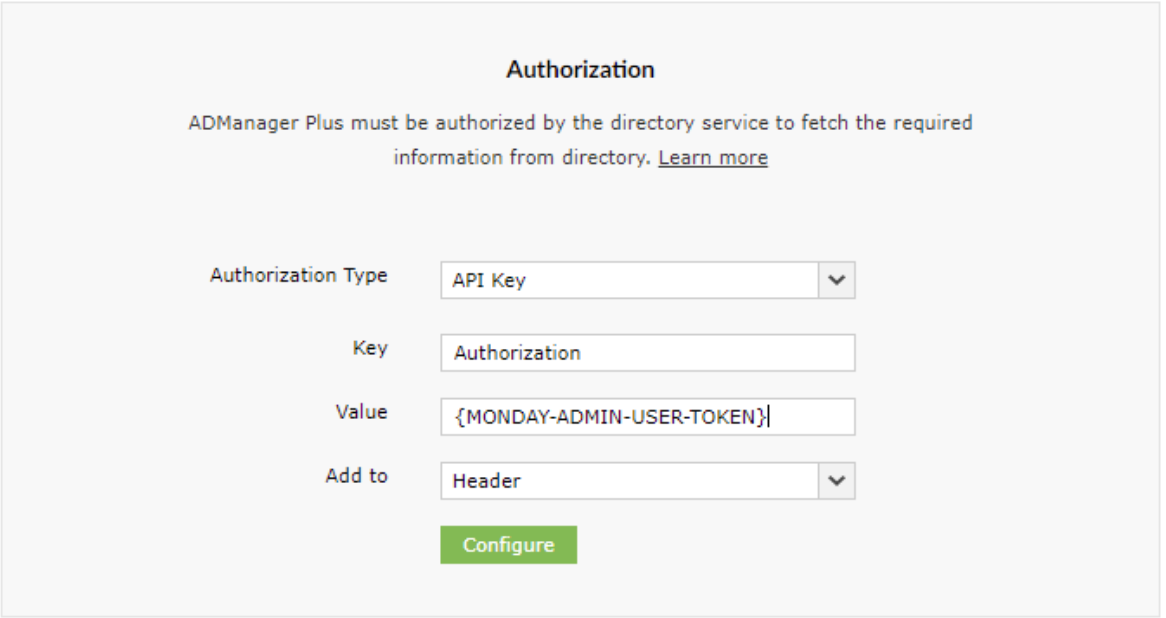Click the Authorization heading
This screenshot has height=618, width=1166.
click(580, 70)
